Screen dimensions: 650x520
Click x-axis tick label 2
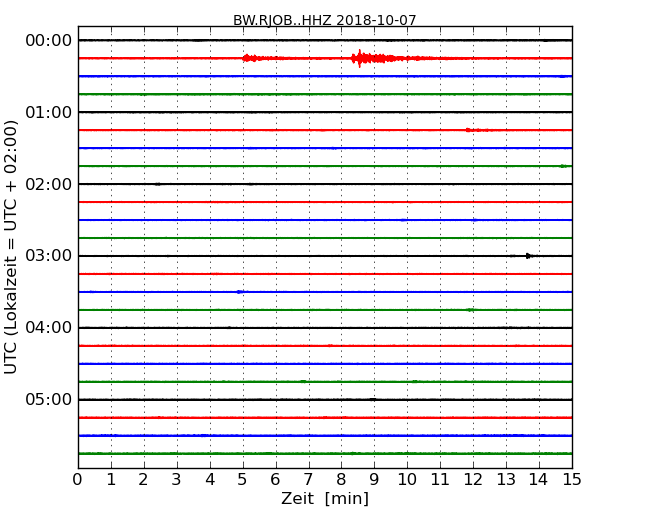point(143,479)
